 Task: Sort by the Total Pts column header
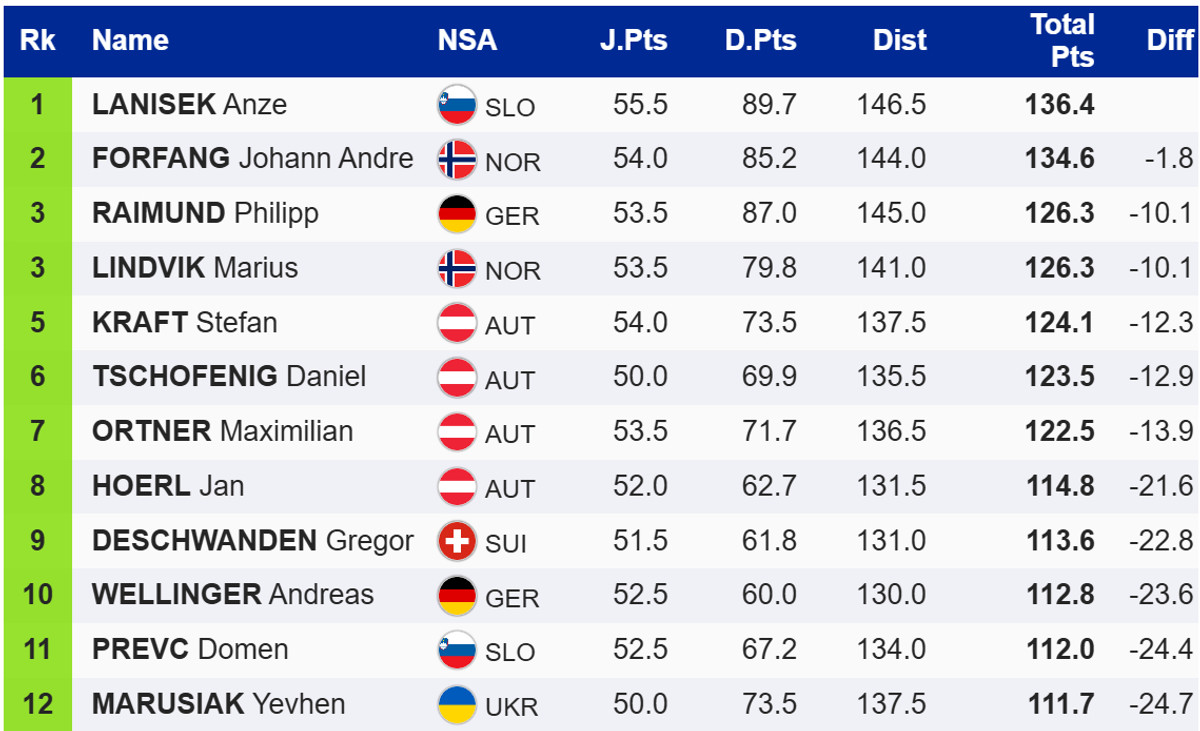click(1062, 40)
